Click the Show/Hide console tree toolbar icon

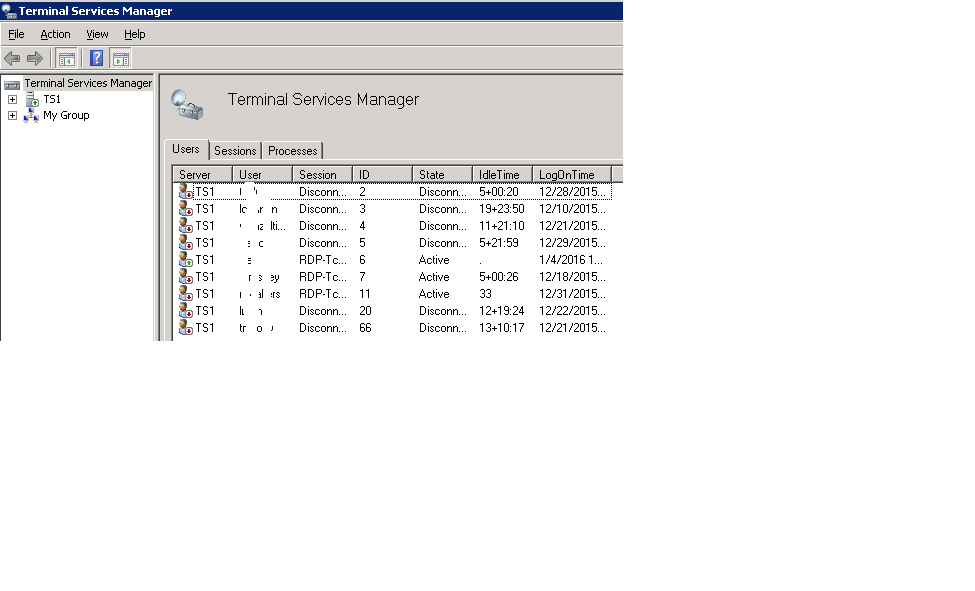point(66,58)
